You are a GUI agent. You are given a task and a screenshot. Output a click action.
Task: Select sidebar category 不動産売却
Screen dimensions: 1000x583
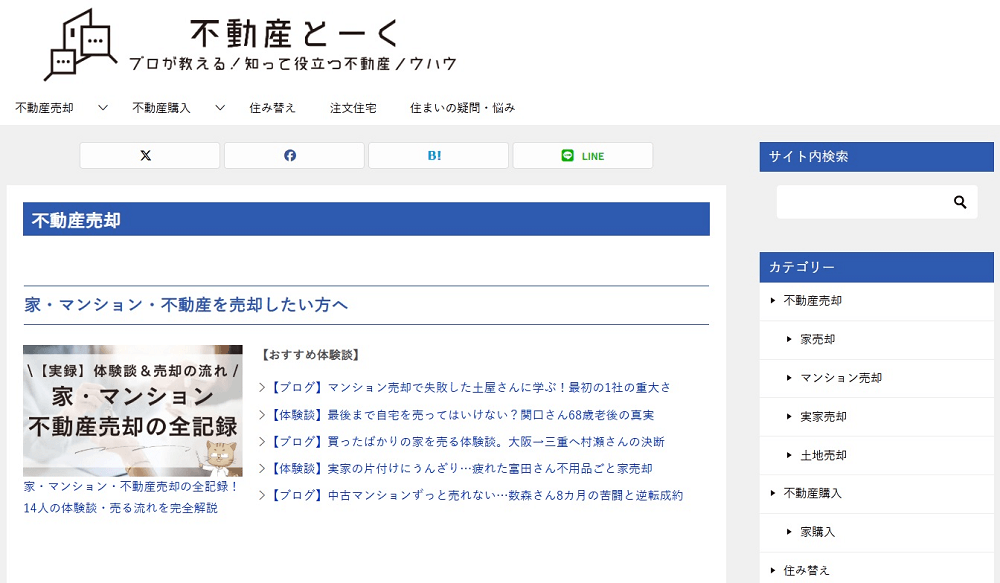coord(812,300)
